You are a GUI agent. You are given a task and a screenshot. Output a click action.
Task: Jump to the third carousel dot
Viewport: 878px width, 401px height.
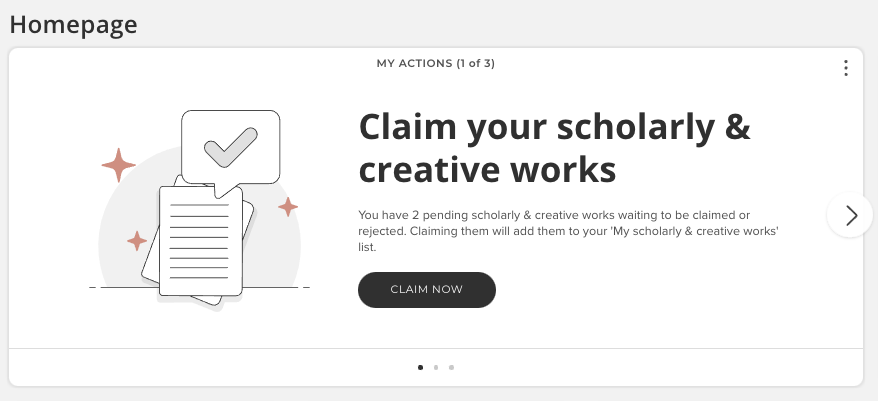point(452,367)
